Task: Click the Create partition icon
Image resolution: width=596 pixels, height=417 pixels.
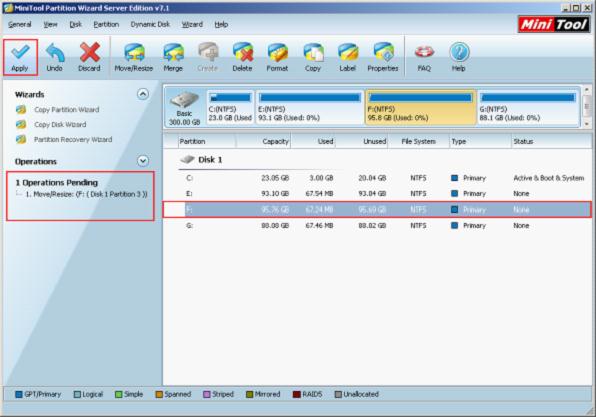Action: click(x=208, y=57)
